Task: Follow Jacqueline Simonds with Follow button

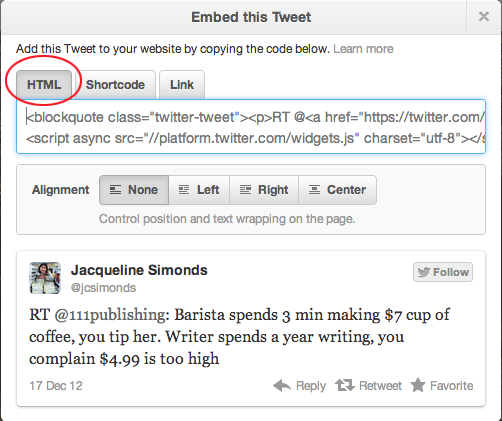Action: tap(443, 272)
